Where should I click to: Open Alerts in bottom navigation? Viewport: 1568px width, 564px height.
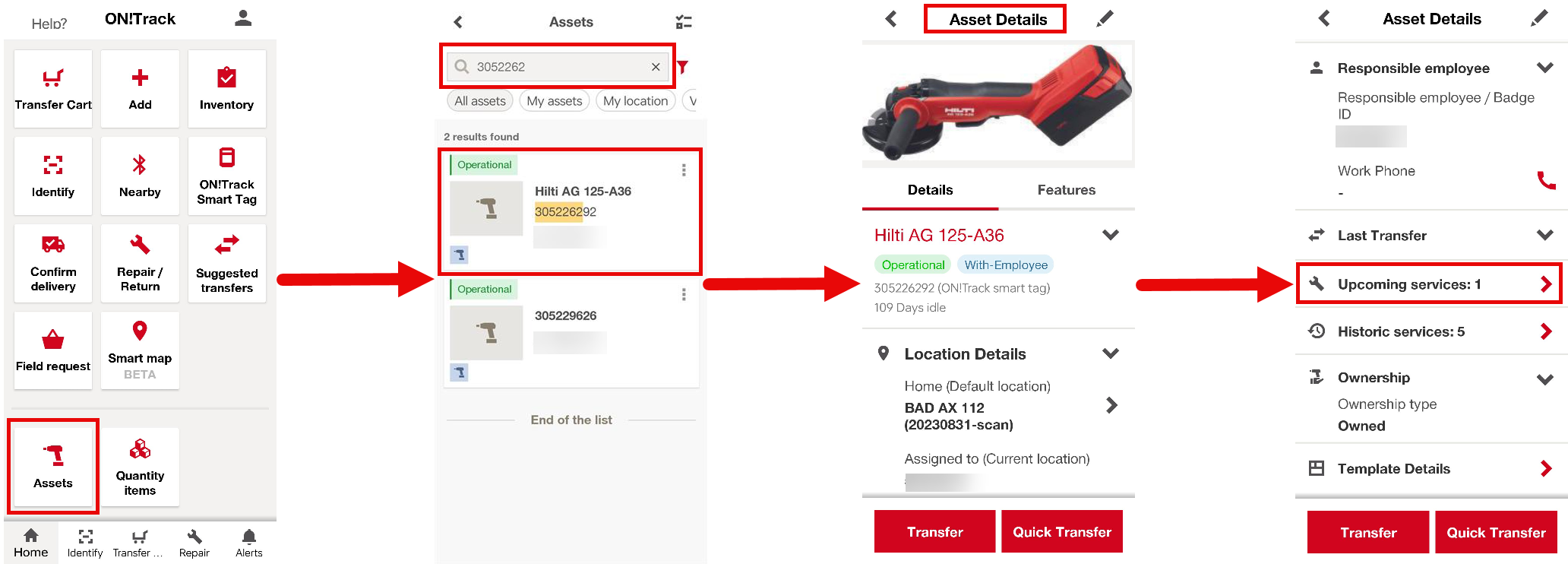pyautogui.click(x=248, y=543)
